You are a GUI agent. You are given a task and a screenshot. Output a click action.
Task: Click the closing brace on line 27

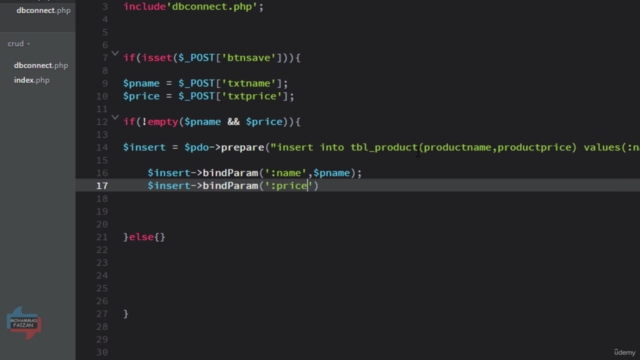(x=126, y=314)
